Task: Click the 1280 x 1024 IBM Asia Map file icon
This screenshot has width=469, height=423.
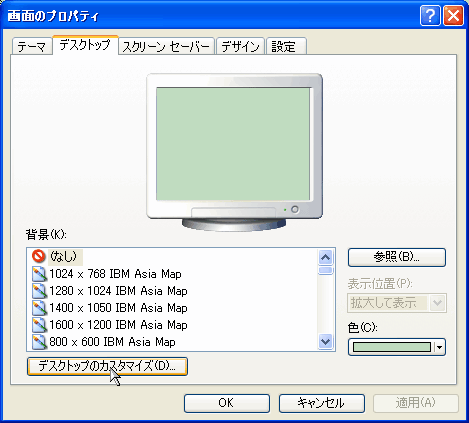Action: [39, 291]
